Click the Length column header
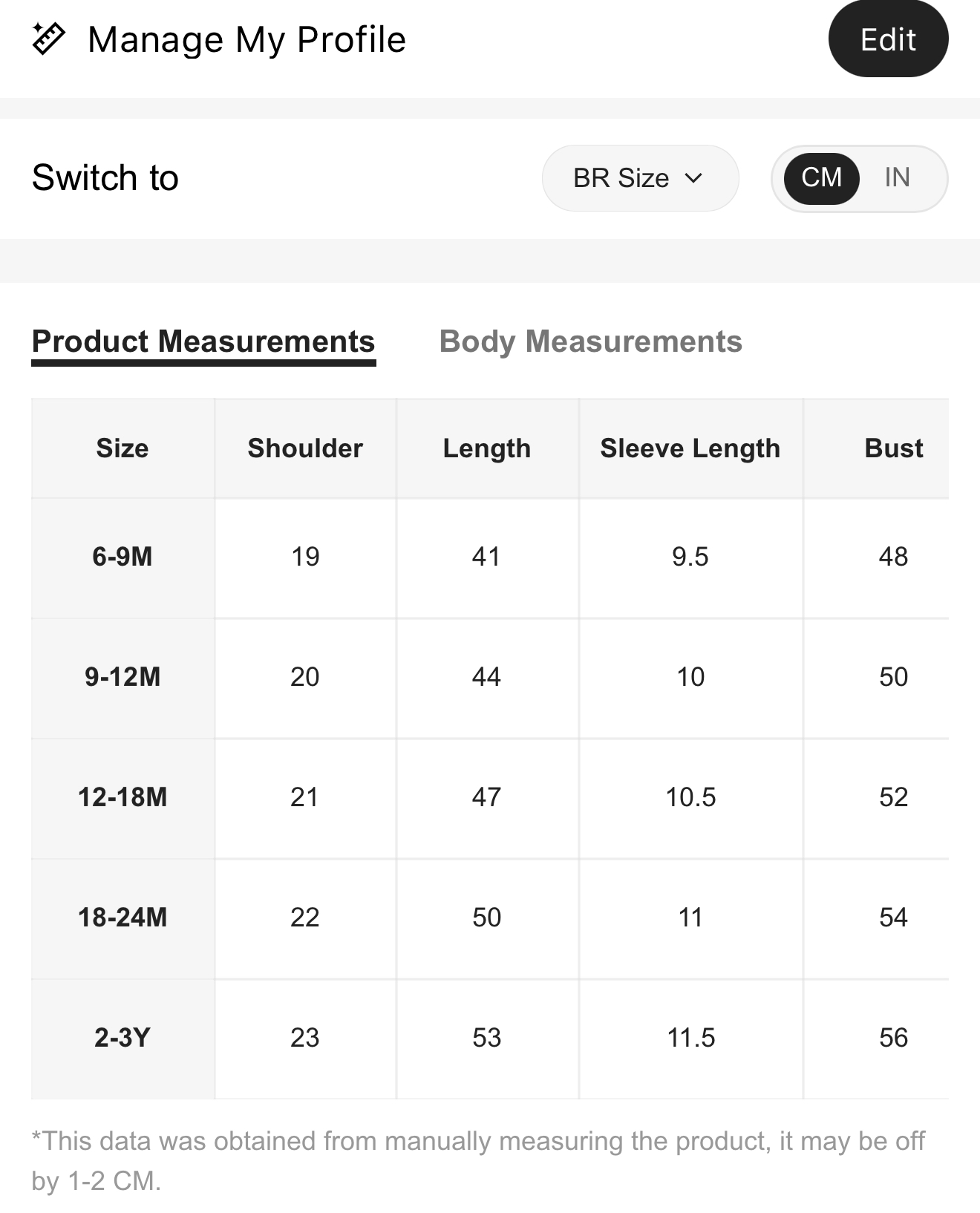The image size is (980, 1213). (x=487, y=448)
